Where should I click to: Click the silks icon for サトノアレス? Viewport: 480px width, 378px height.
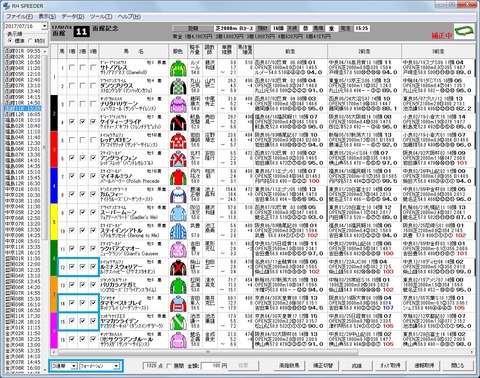(x=178, y=68)
